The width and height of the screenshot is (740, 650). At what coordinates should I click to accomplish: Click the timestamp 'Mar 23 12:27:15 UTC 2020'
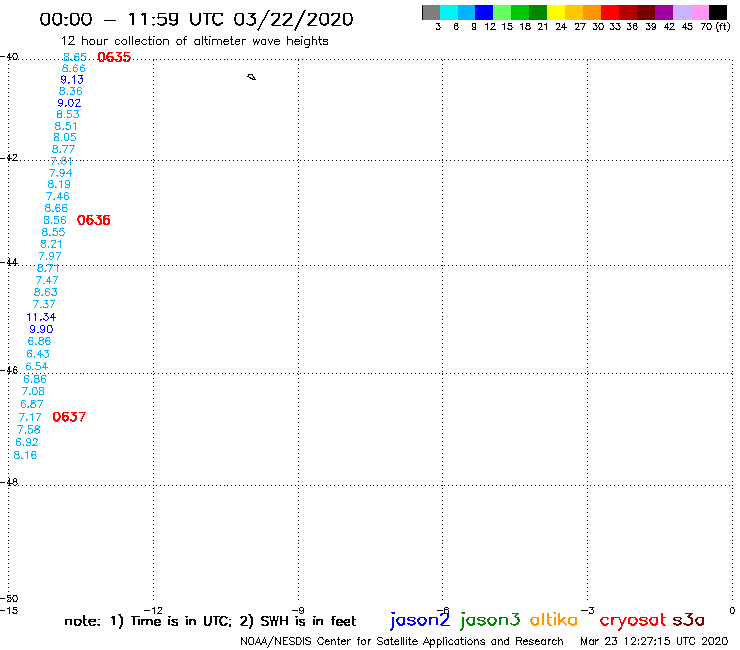tap(654, 641)
